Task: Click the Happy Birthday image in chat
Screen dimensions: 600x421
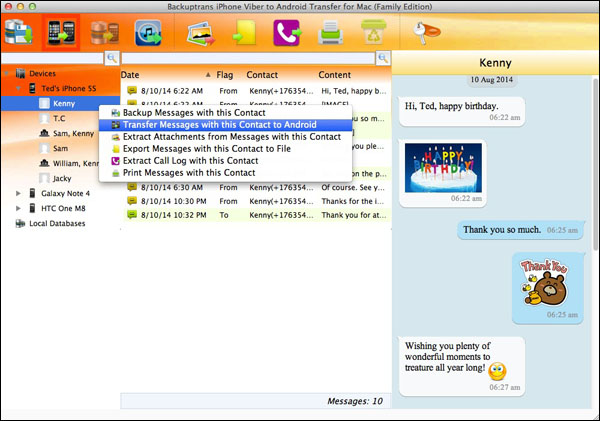Action: click(x=443, y=168)
